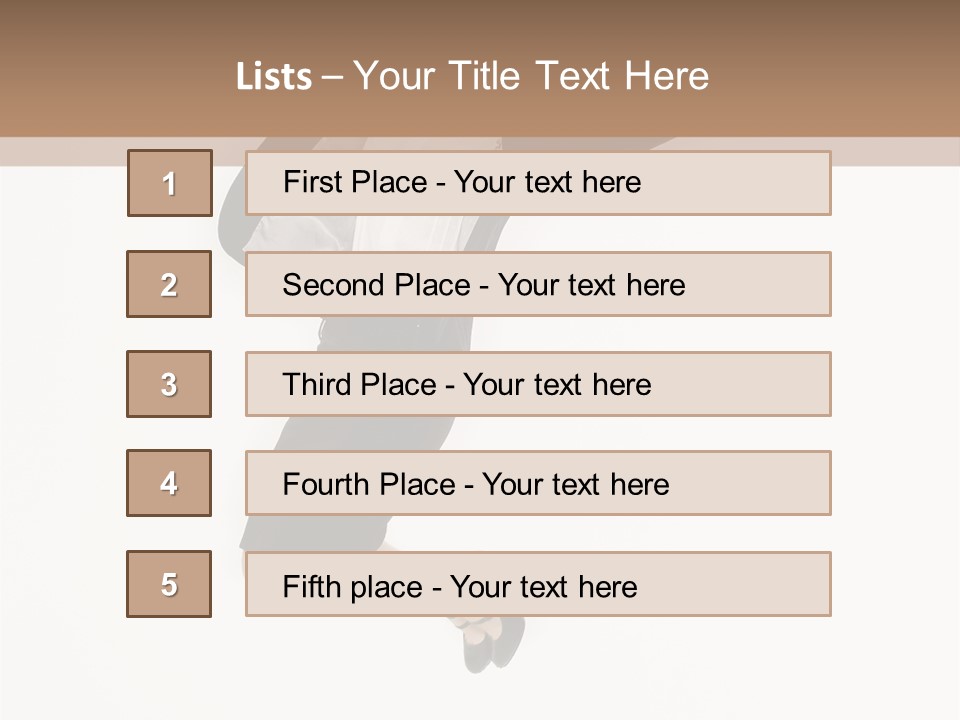Select the Fourth Place text box
Screen dimensions: 960x720
[x=538, y=484]
